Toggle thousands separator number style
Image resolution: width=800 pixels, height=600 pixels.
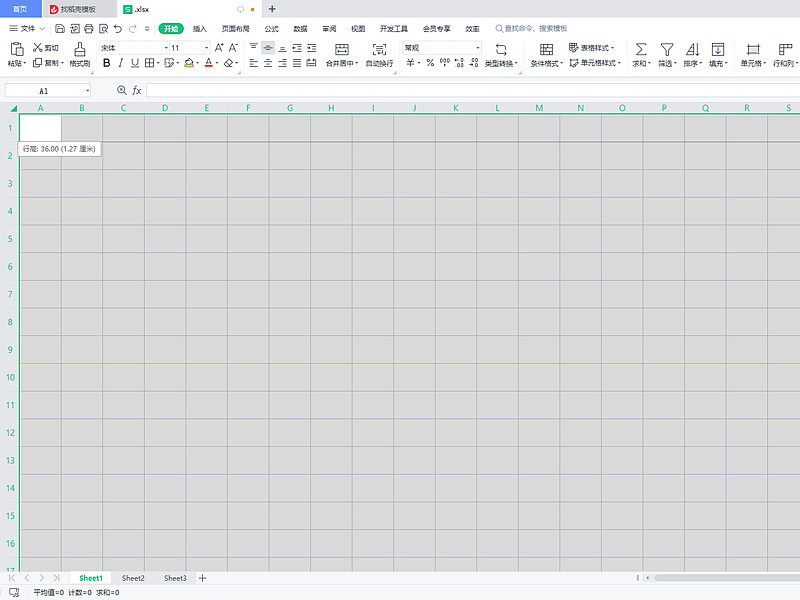click(445, 63)
